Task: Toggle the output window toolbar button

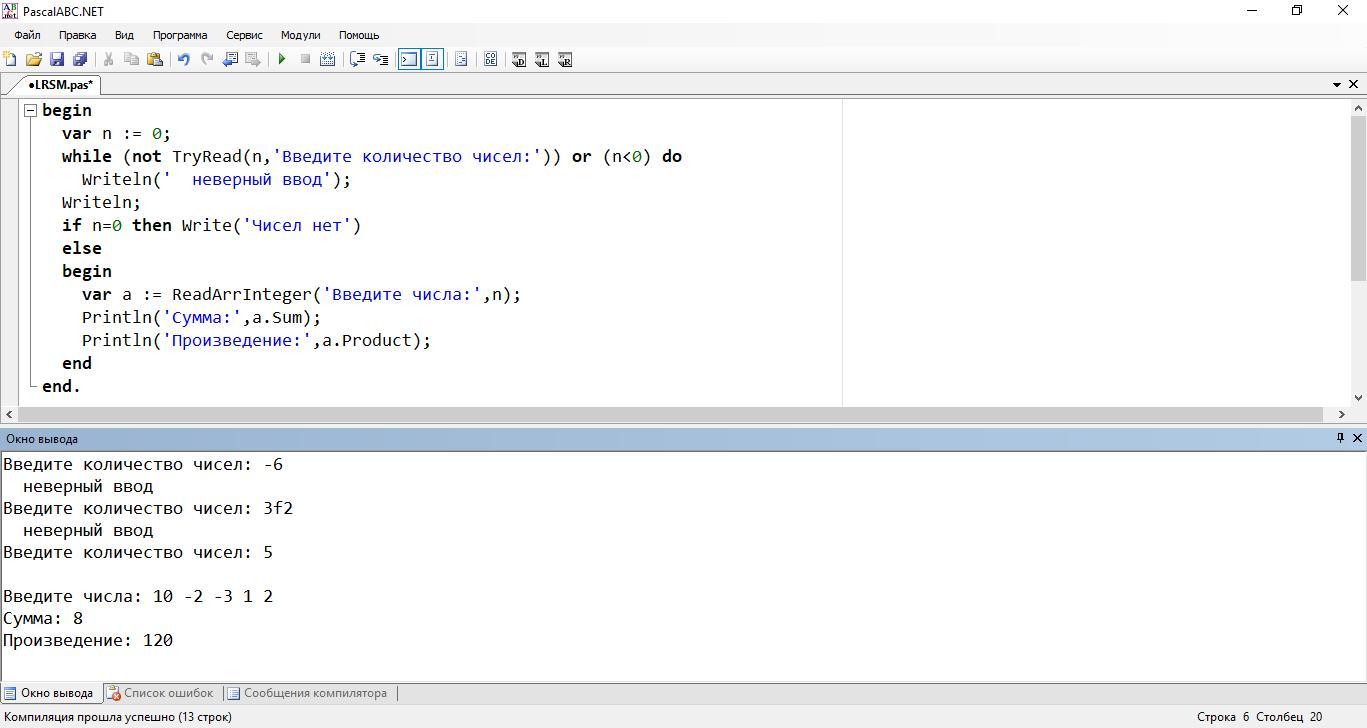Action: pos(409,60)
